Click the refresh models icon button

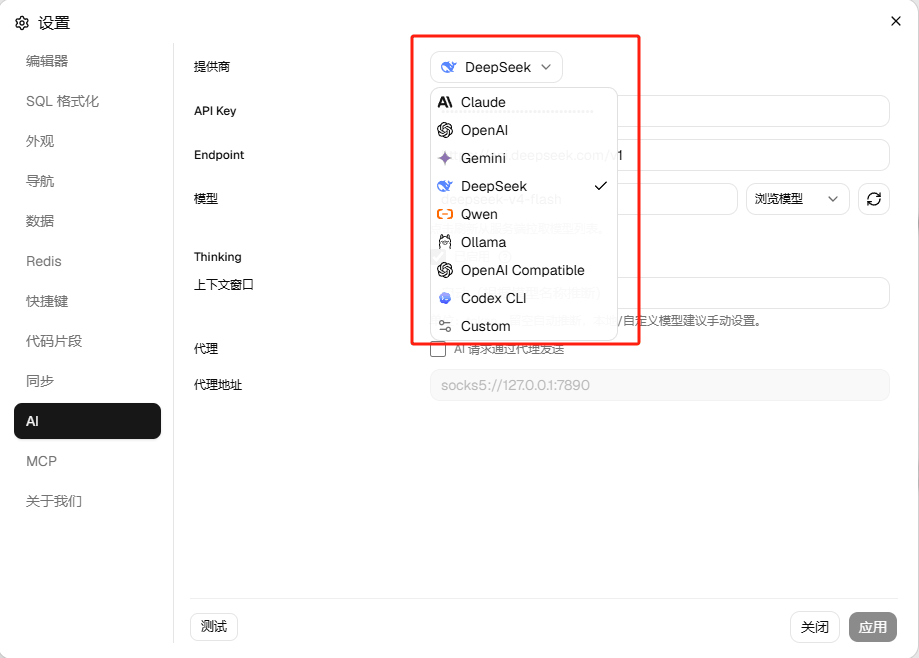click(x=873, y=199)
